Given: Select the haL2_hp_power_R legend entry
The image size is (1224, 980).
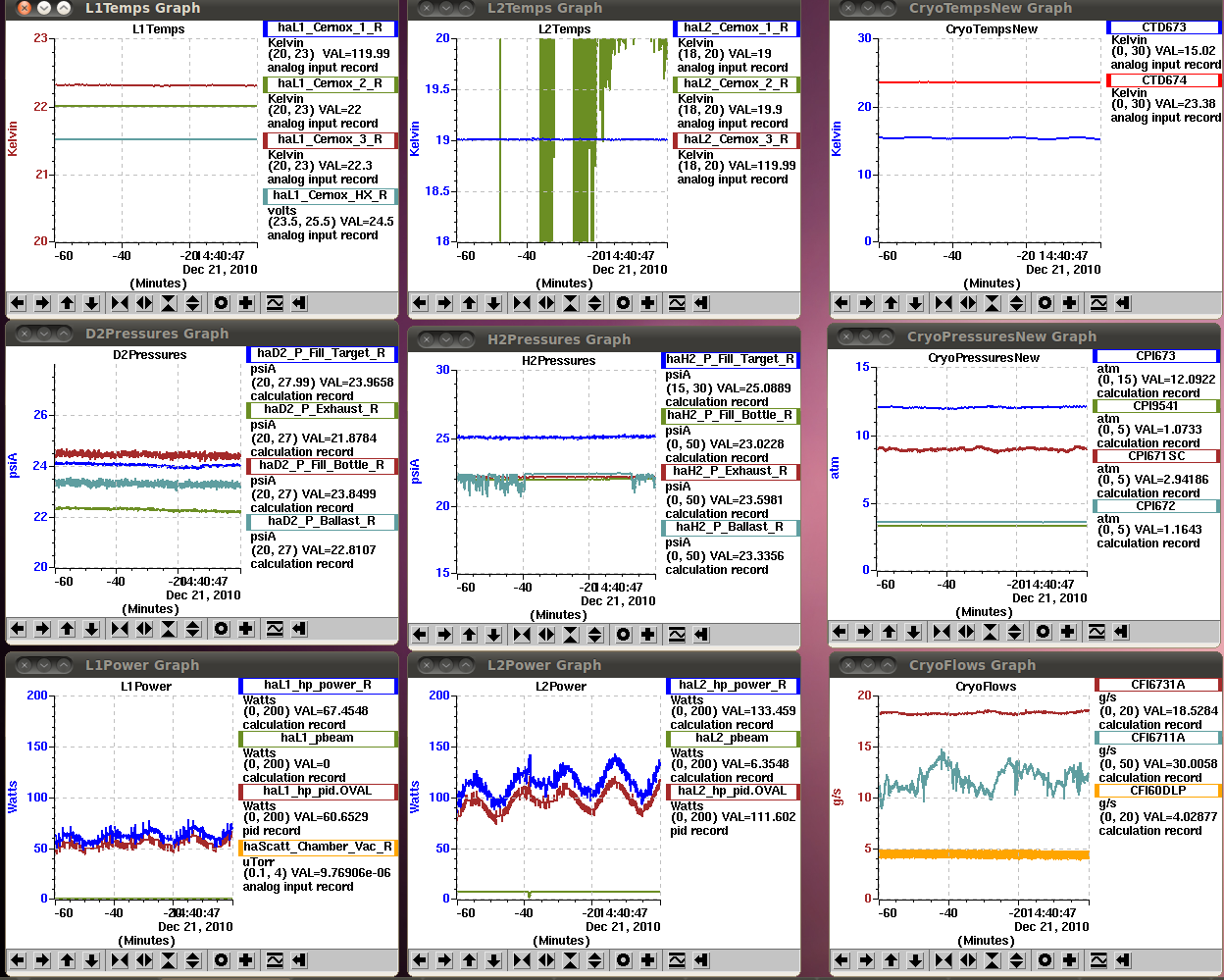Looking at the screenshot, I should point(733,685).
